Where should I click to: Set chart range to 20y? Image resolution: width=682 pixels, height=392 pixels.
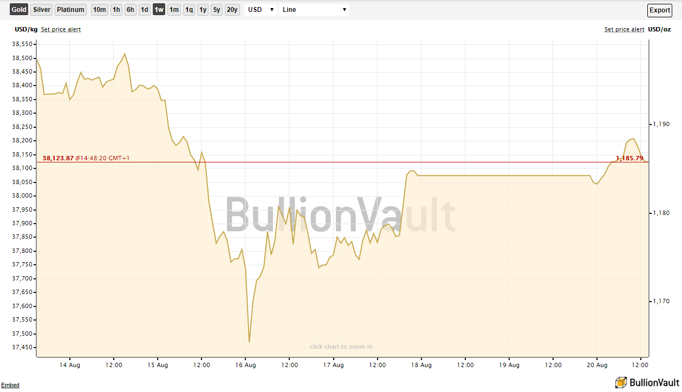[232, 10]
